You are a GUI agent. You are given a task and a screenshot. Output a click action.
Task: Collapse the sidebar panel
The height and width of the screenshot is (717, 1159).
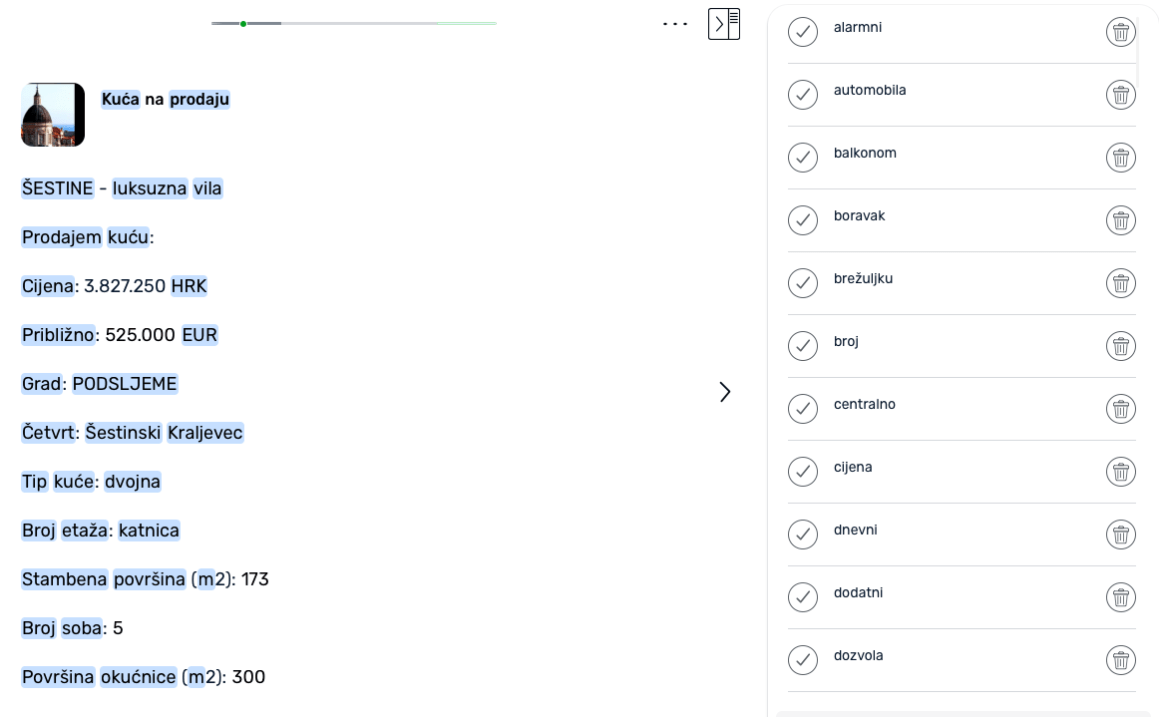pyautogui.click(x=724, y=24)
